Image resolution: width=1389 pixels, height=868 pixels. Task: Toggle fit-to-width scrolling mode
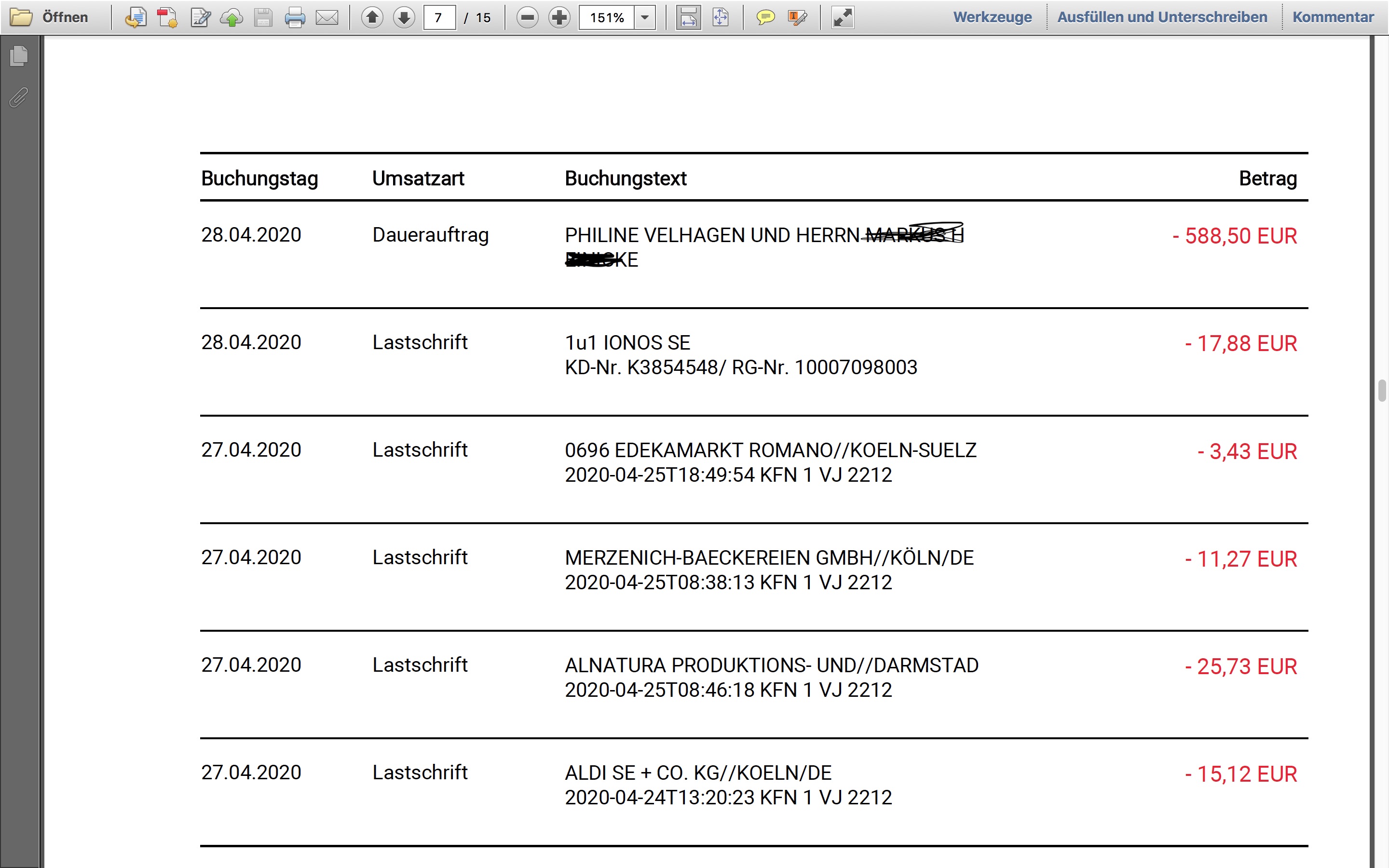pos(688,18)
